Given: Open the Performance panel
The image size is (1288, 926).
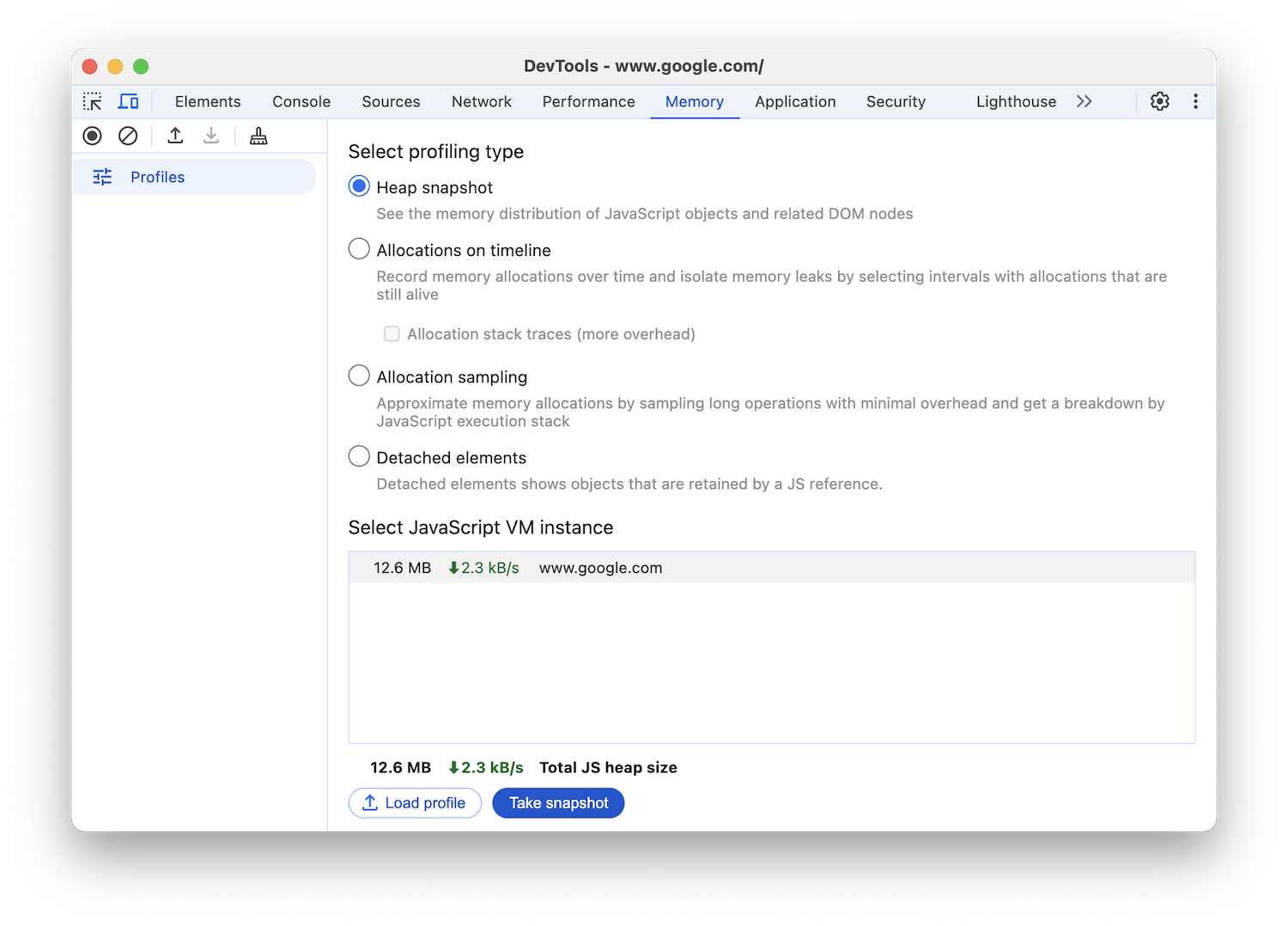Looking at the screenshot, I should coord(588,101).
